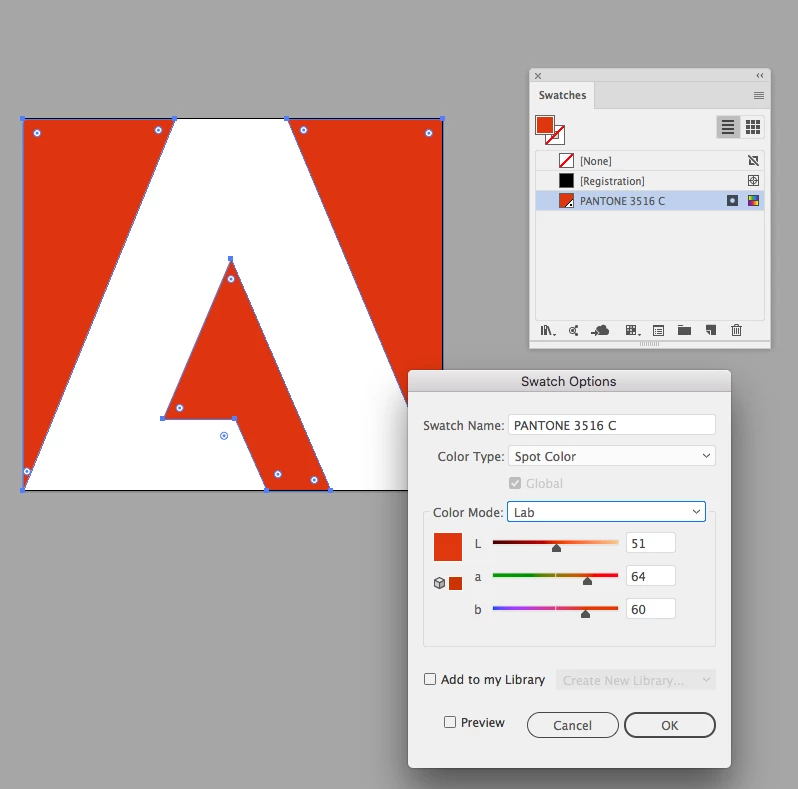Click the a slider thumb
This screenshot has width=798, height=789.
click(x=587, y=581)
